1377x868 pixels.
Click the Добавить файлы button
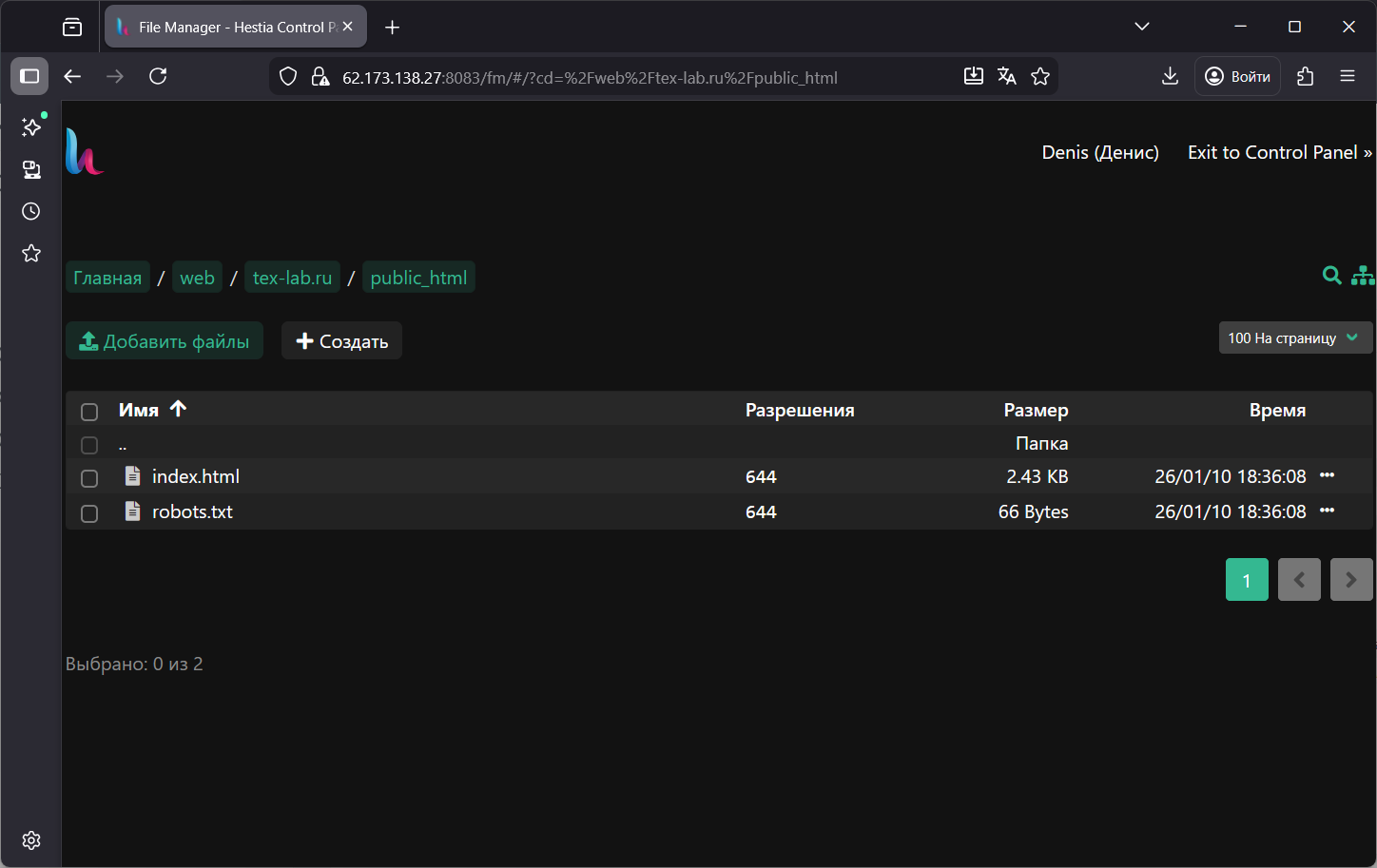point(165,341)
